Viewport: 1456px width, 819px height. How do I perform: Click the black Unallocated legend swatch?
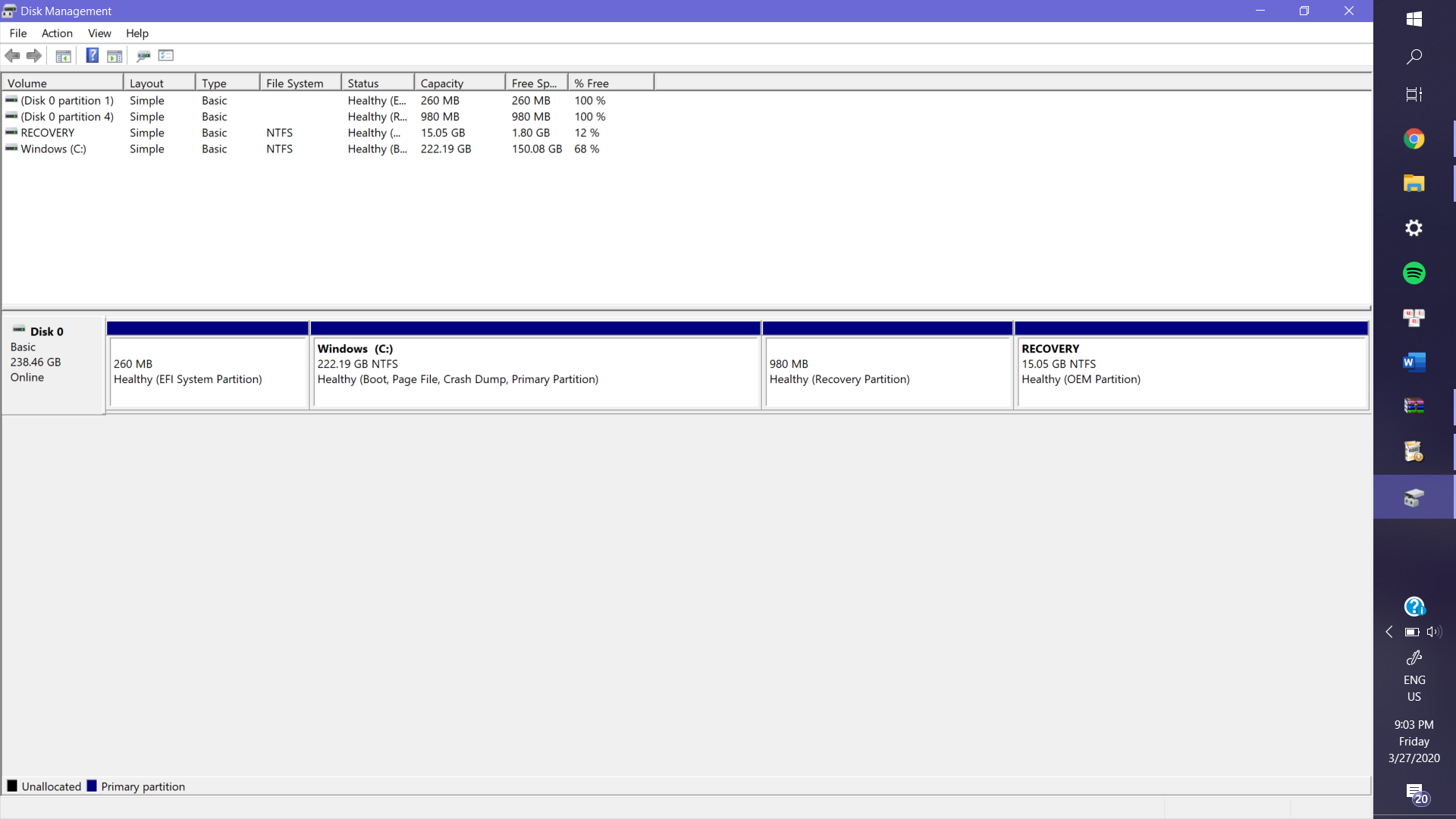click(x=12, y=786)
